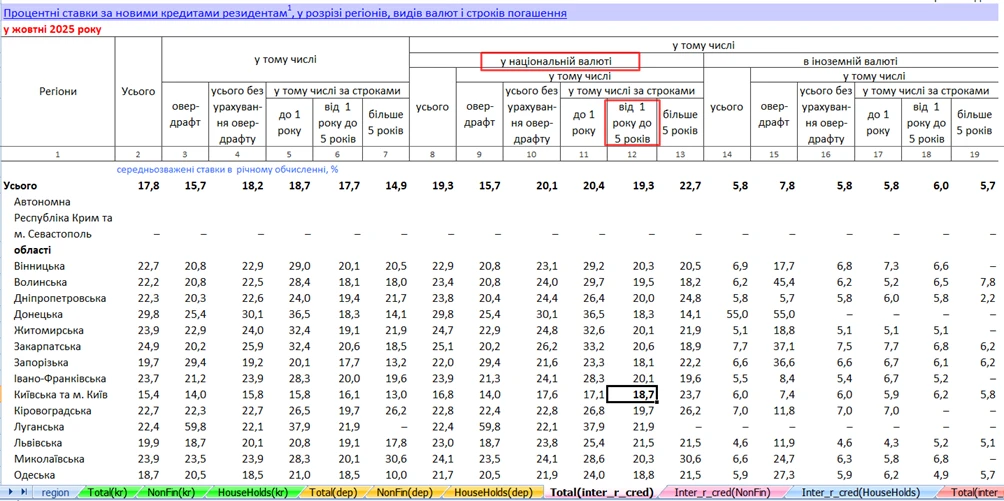Select the 'області' subheading cell
This screenshot has height=501, width=1004.
click(x=33, y=250)
